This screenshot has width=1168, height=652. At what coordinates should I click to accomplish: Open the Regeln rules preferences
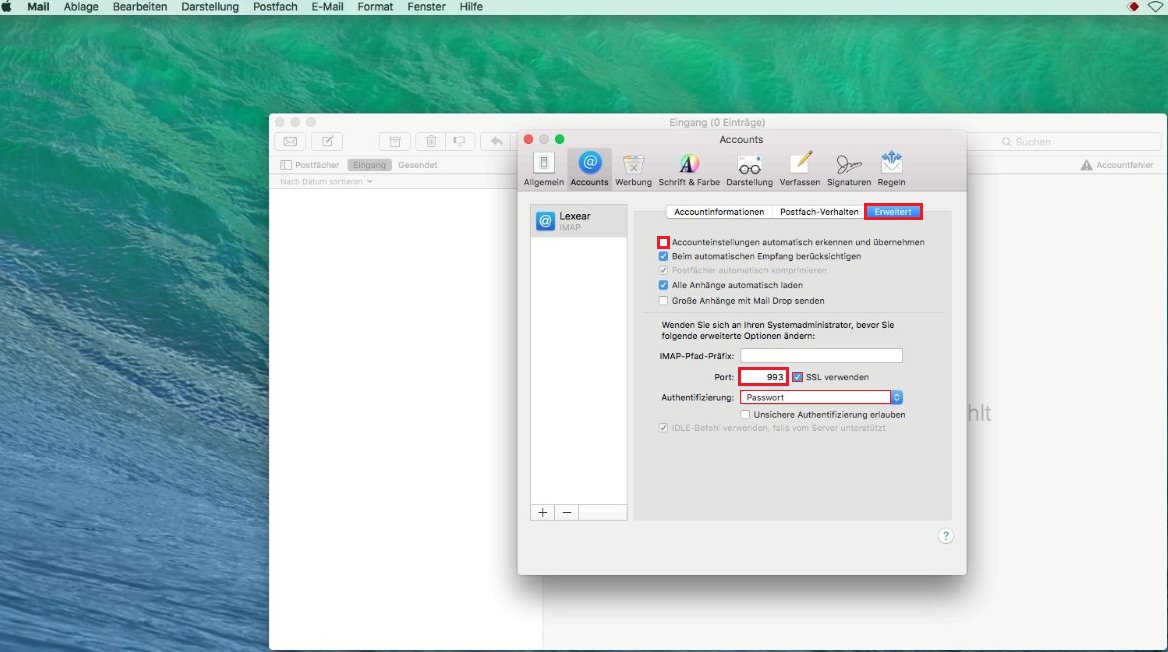pyautogui.click(x=891, y=169)
